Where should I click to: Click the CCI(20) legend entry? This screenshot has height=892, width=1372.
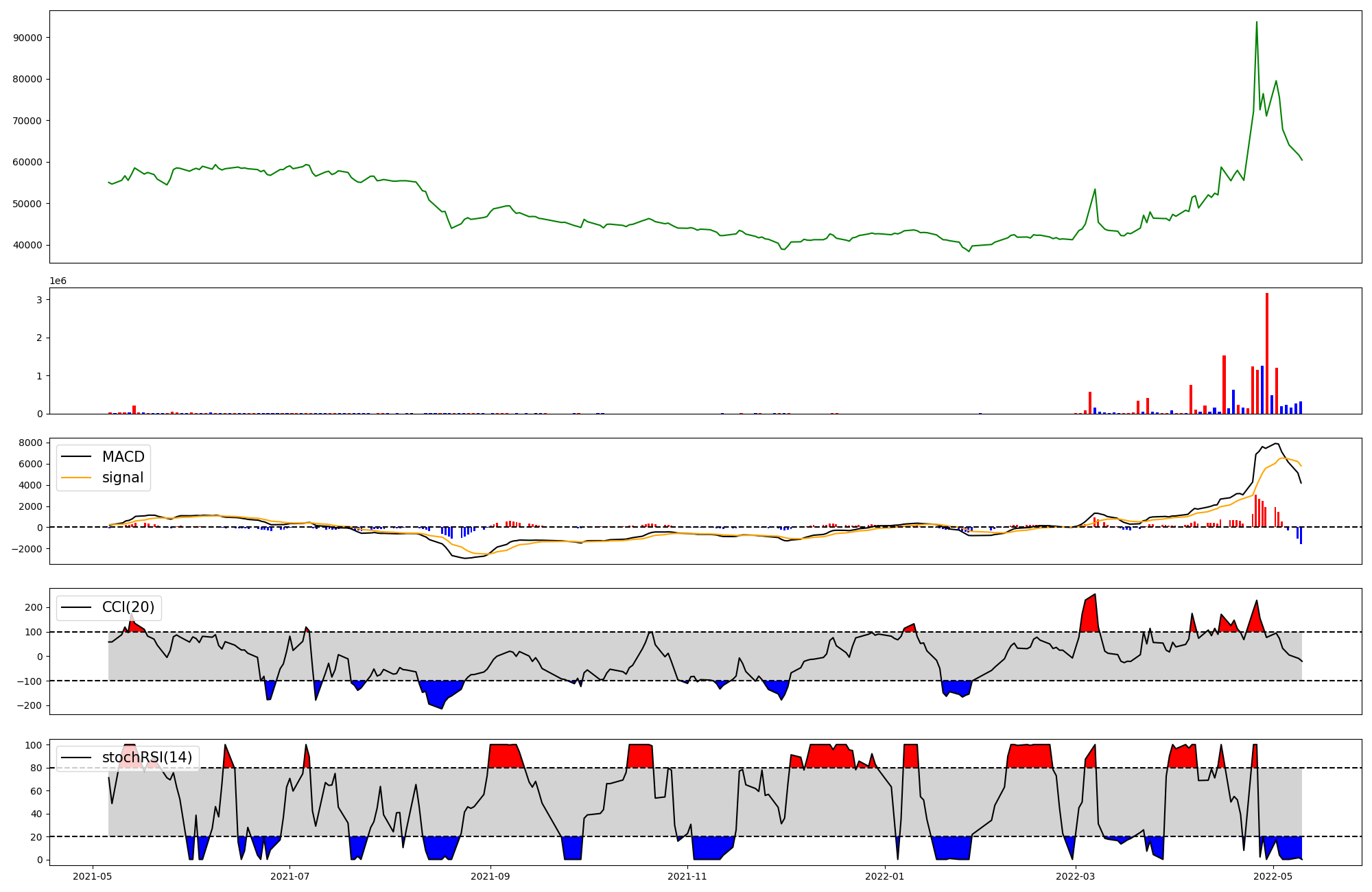[x=128, y=607]
